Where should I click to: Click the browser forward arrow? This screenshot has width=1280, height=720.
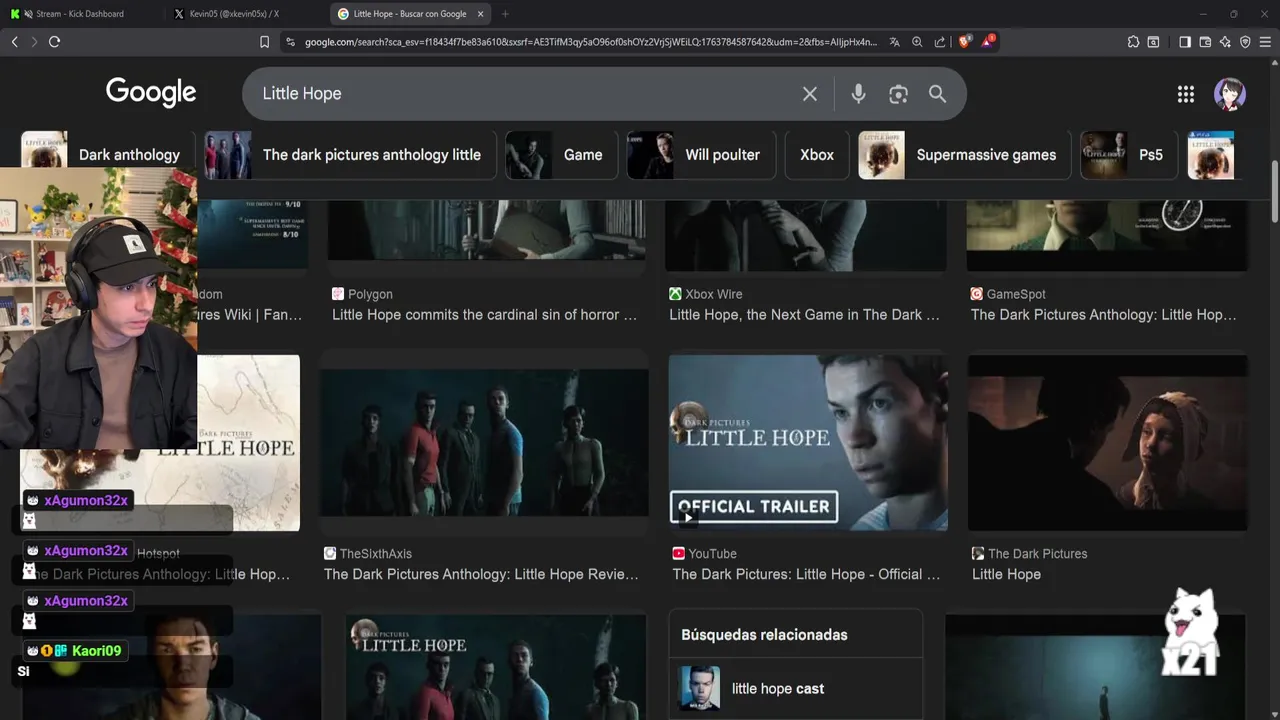(34, 42)
